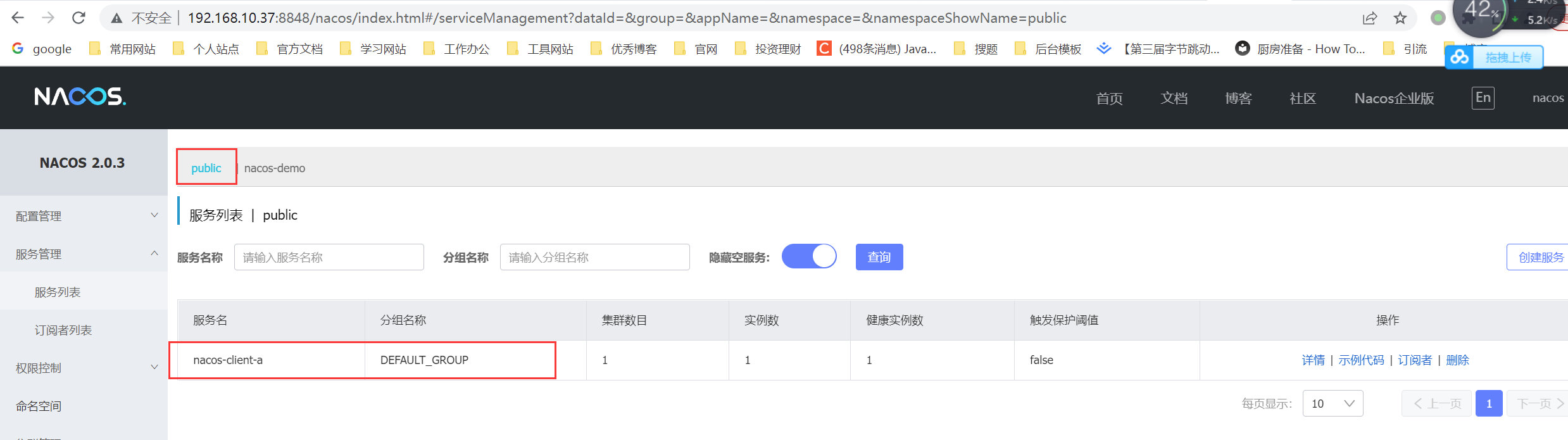Image resolution: width=1568 pixels, height=440 pixels.
Task: Open the 搜题 bookmark folder
Action: click(x=976, y=49)
